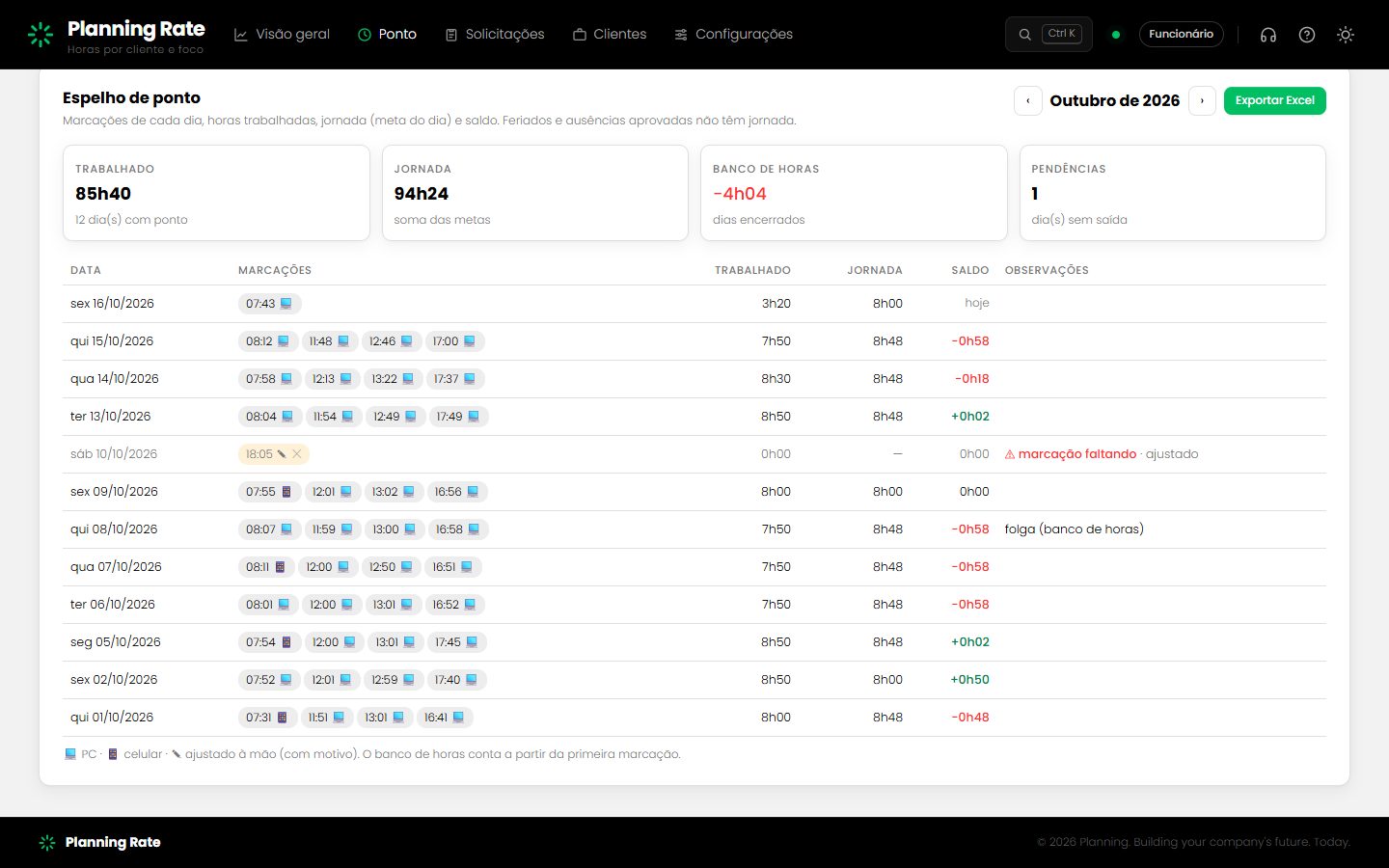Select the 08:12 marking on qui 15/10/2026
Viewport: 1389px width, 868px height.
[267, 341]
